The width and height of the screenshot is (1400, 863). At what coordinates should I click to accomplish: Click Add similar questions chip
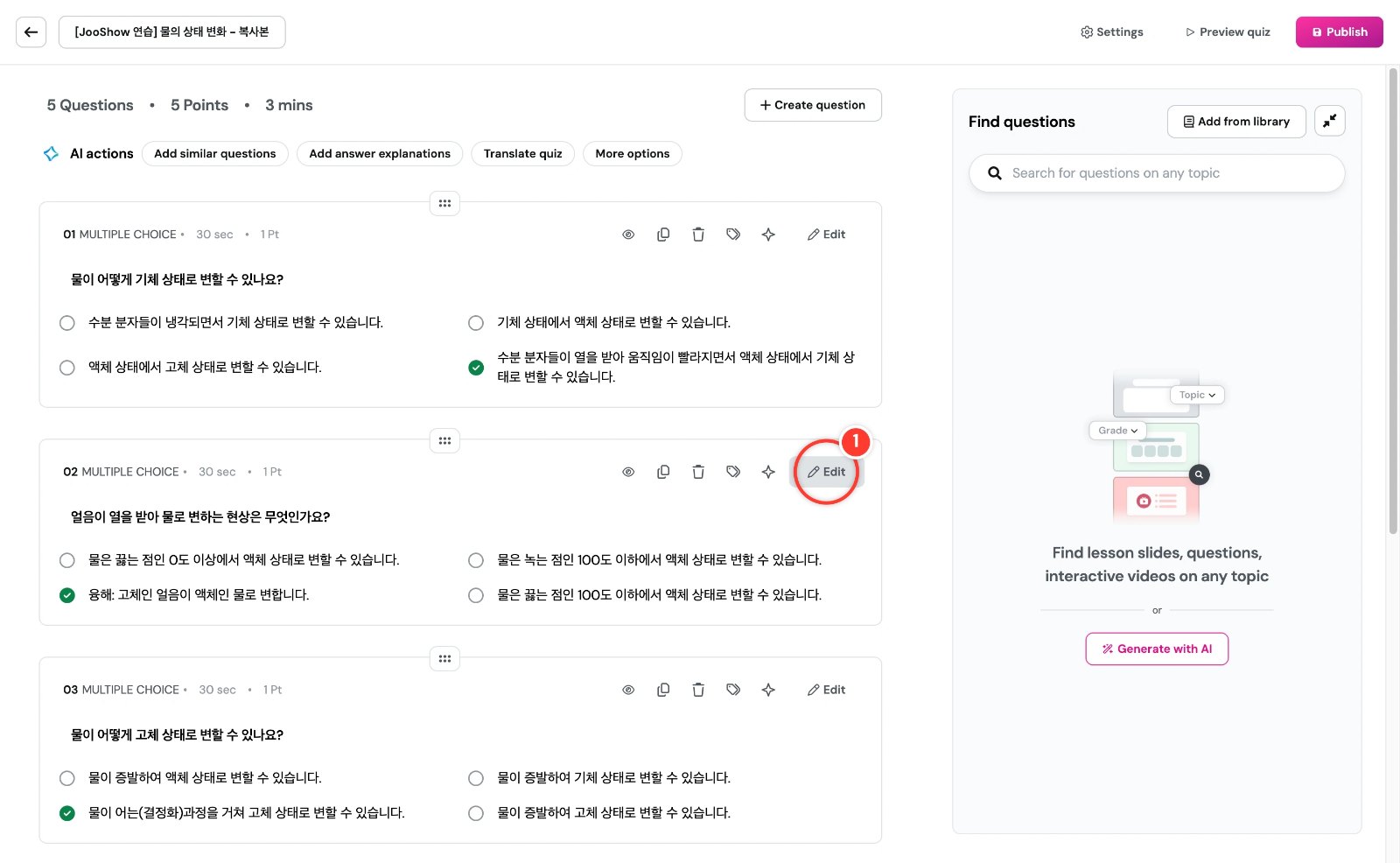[x=215, y=154]
